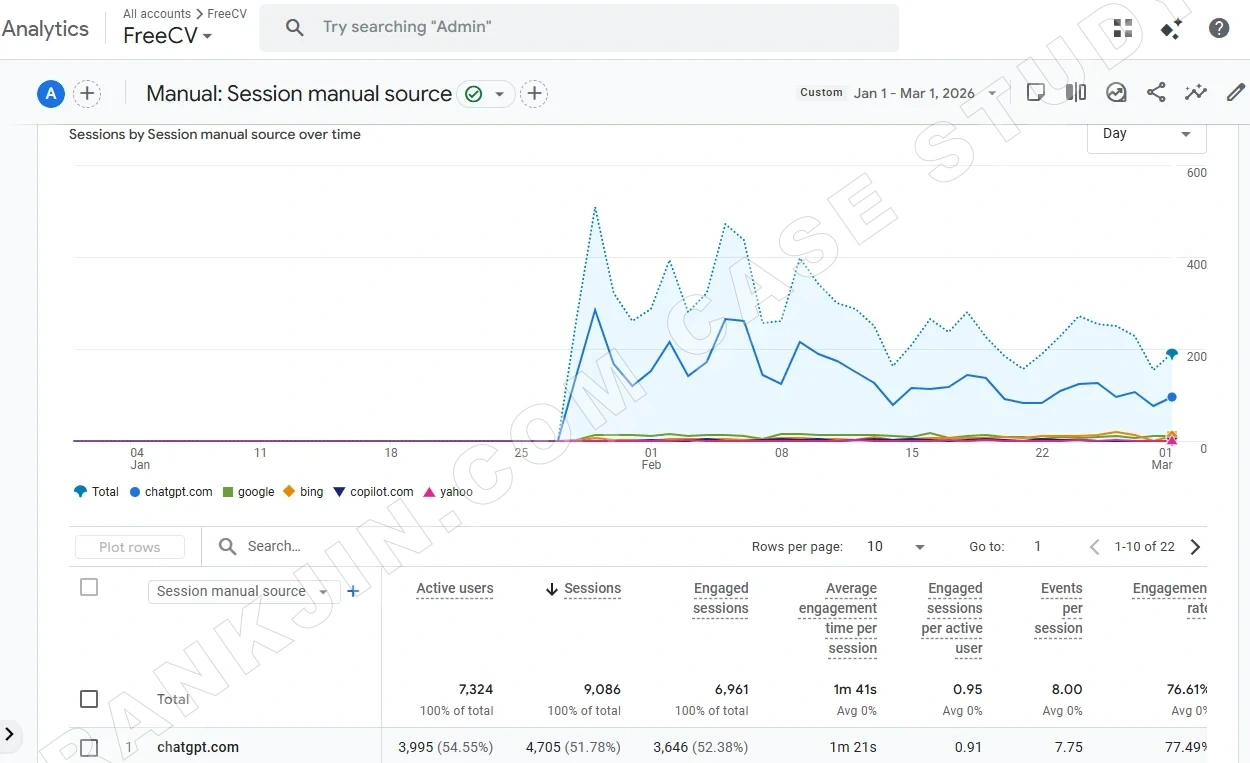Open the report Insights icon
The image size is (1250, 763).
click(1116, 91)
